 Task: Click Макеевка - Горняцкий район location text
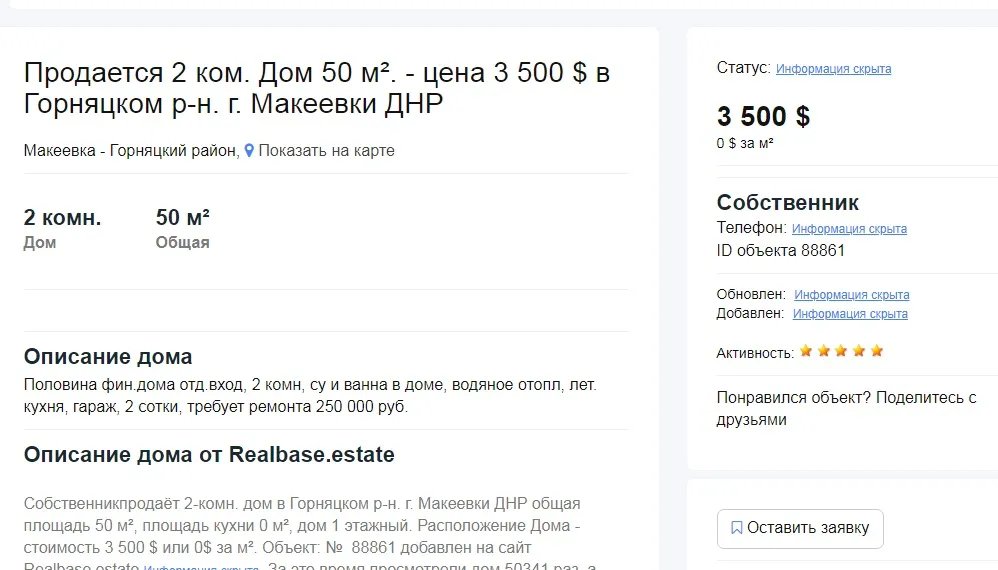[x=131, y=151]
